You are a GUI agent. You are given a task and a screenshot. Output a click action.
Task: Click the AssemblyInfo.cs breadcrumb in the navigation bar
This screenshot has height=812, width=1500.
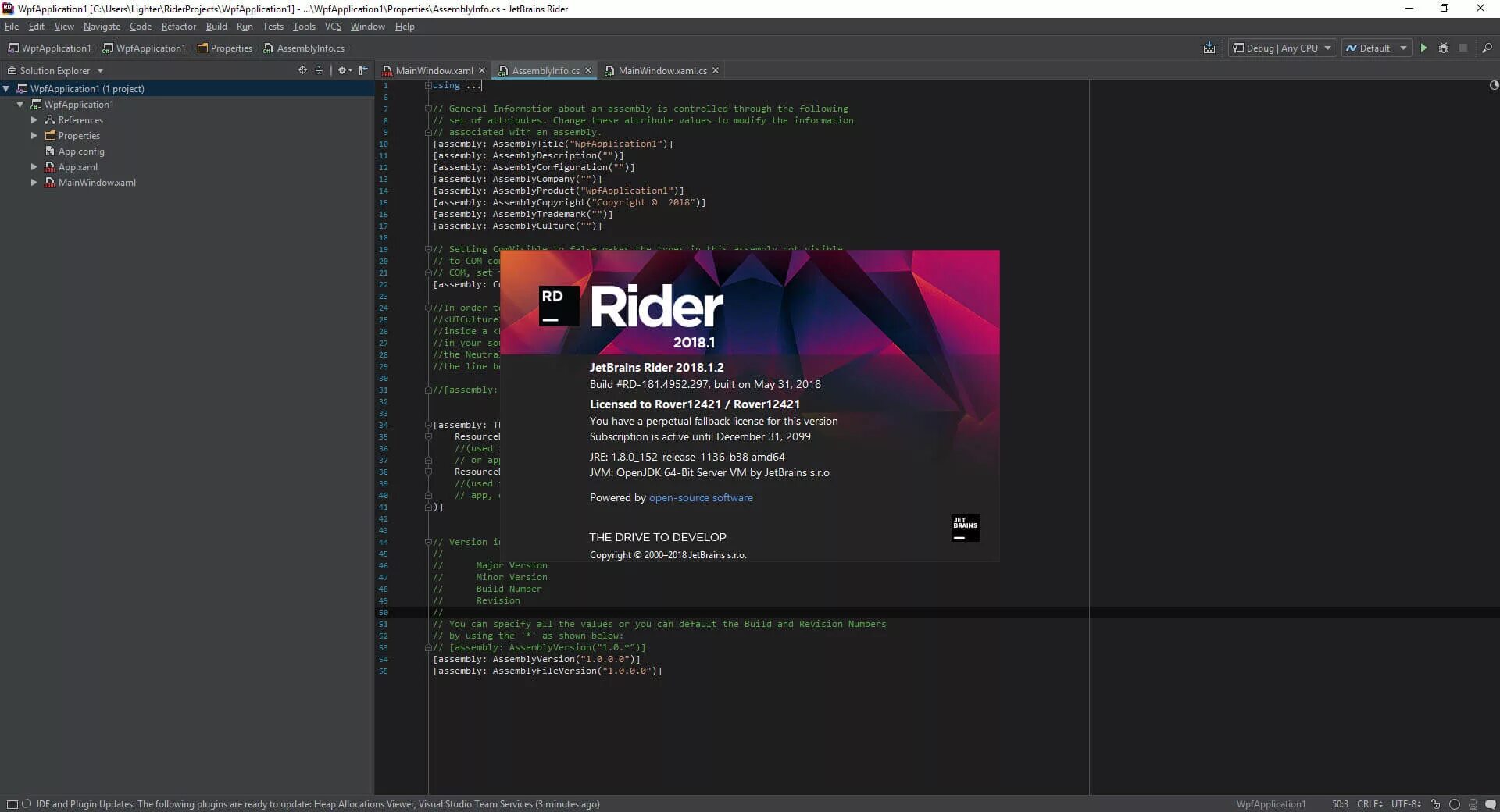pyautogui.click(x=304, y=48)
